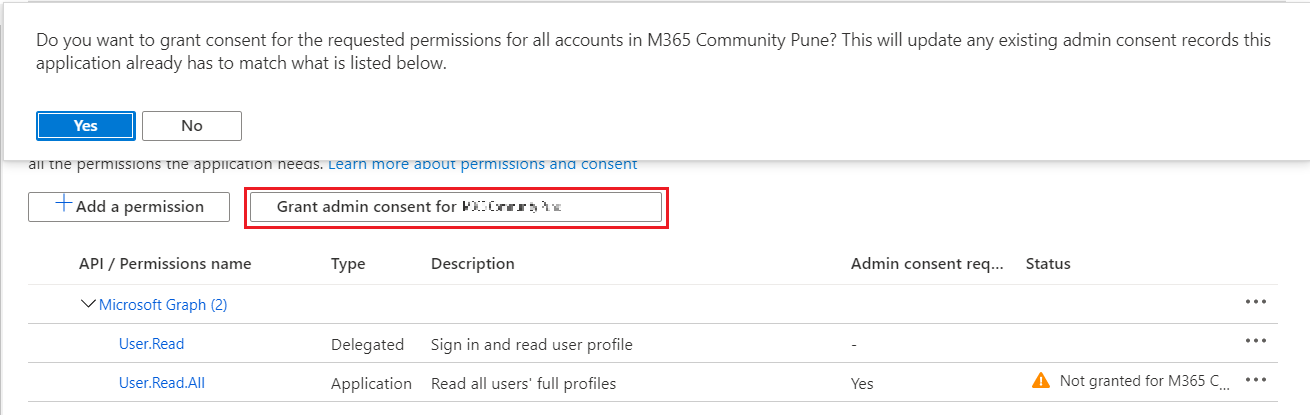Screen dimensions: 1310x415
Task: Open the User.Read permission link
Action: [x=151, y=344]
